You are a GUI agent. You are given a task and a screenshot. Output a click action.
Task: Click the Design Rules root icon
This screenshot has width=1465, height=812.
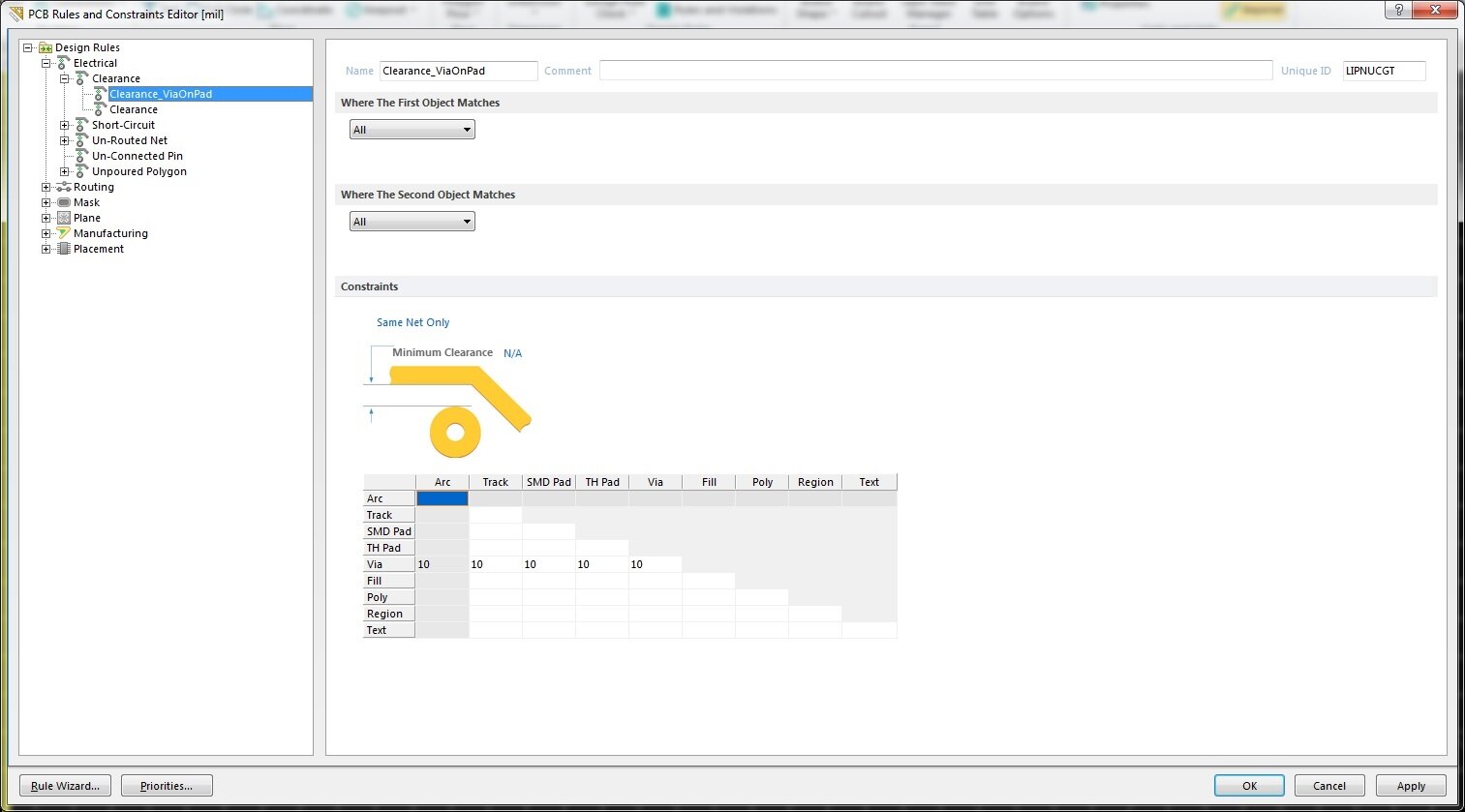(x=45, y=47)
